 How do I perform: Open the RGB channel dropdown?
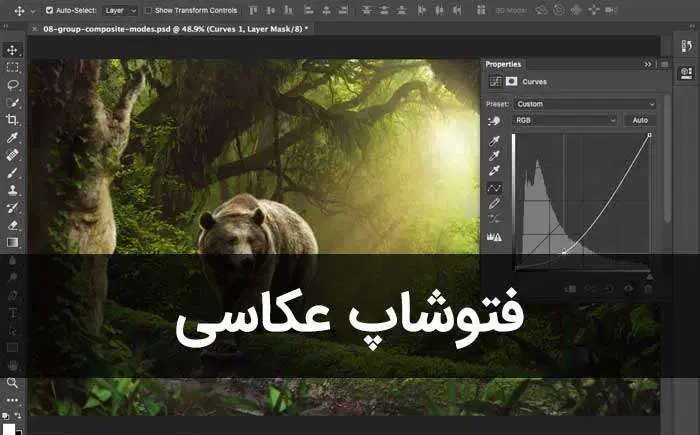(565, 120)
